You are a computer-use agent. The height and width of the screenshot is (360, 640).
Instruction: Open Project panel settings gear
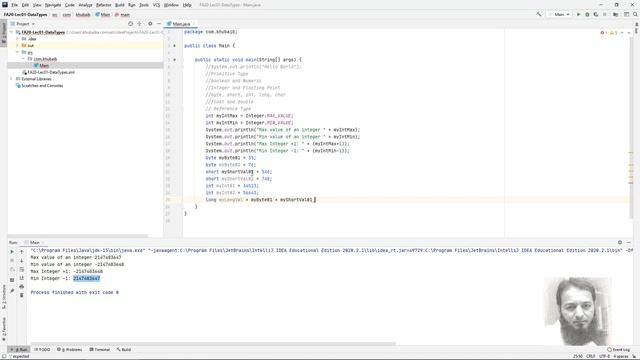coord(150,24)
